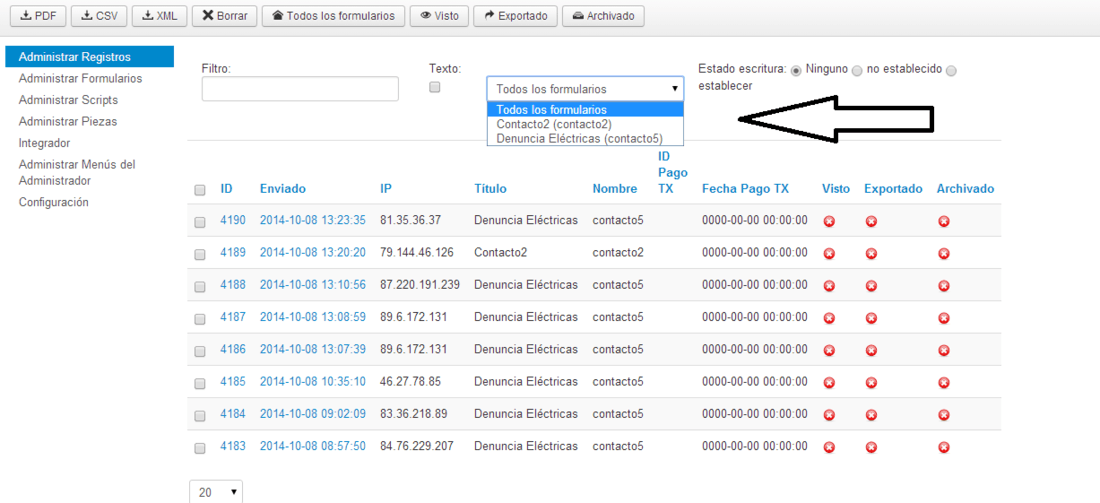The width and height of the screenshot is (1100, 503).
Task: Sort by ID Pago TX column
Action: pyautogui.click(x=673, y=172)
